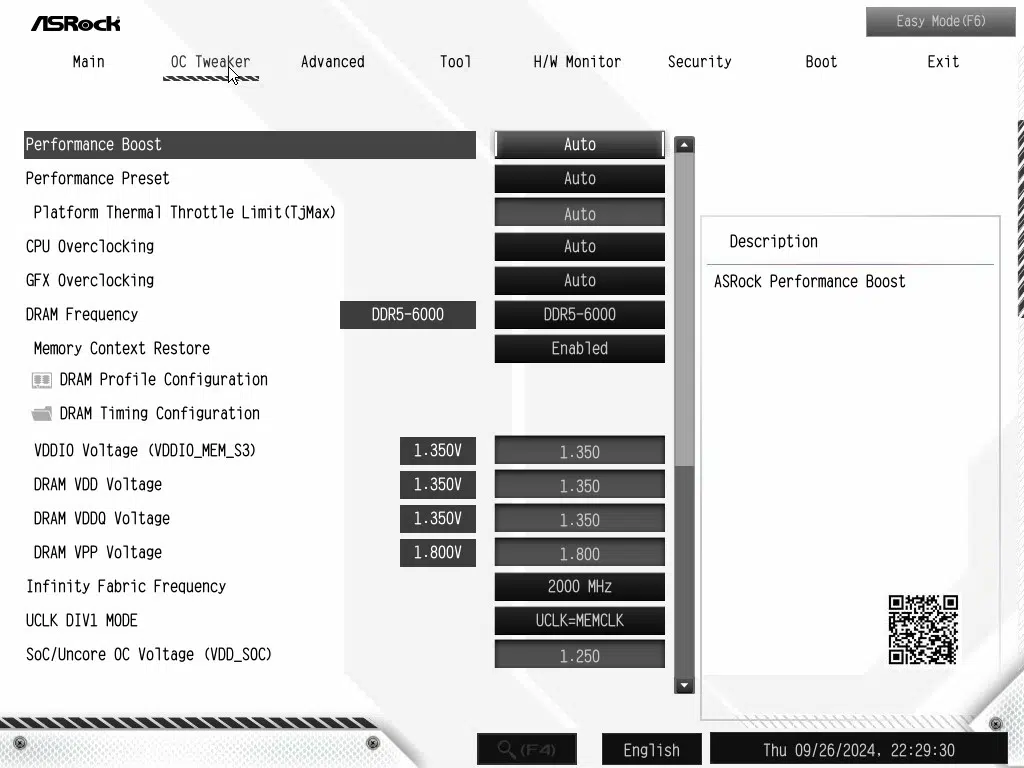Open Infinity Fabric Frequency 2000 MHz dropdown
The image size is (1024, 768).
579,587
